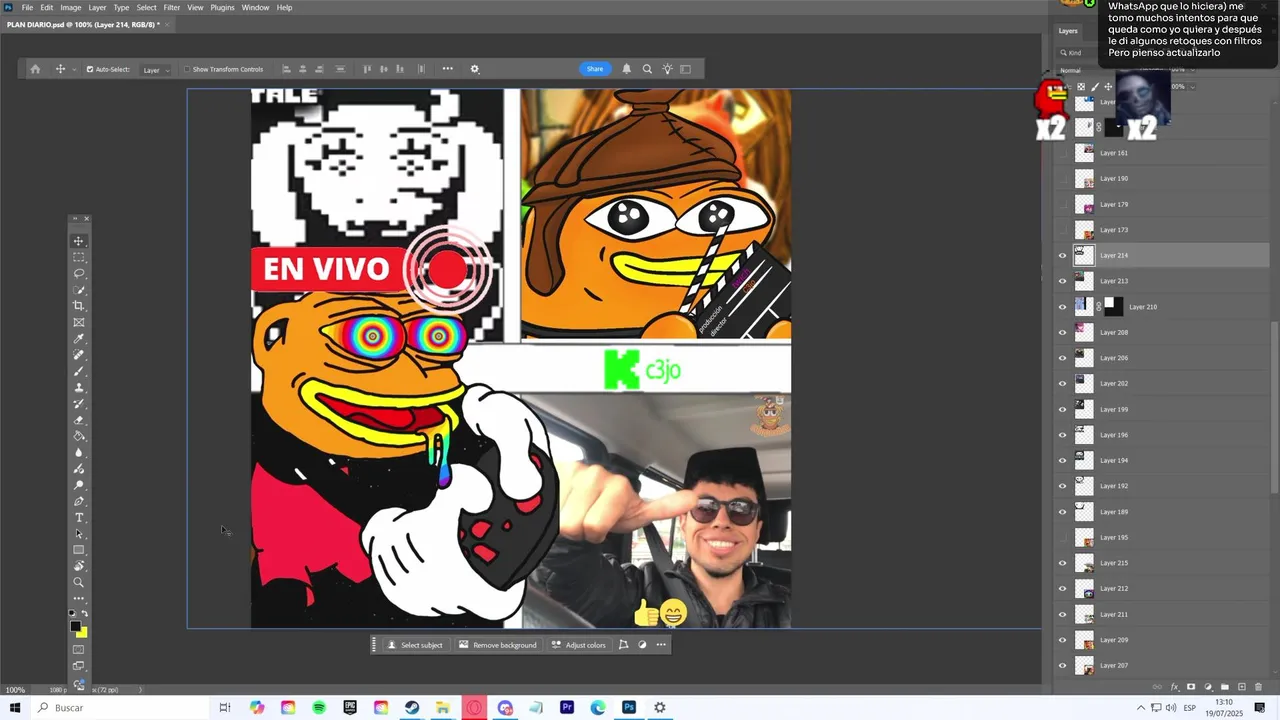The width and height of the screenshot is (1280, 720).
Task: Select the Move tool in the toolbox
Action: [78, 241]
